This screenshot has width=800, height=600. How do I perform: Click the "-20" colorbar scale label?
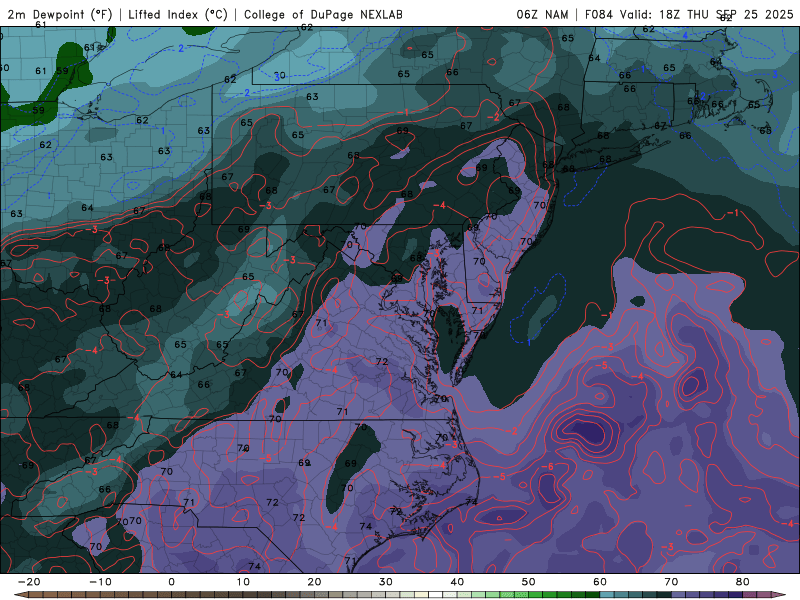(x=29, y=582)
